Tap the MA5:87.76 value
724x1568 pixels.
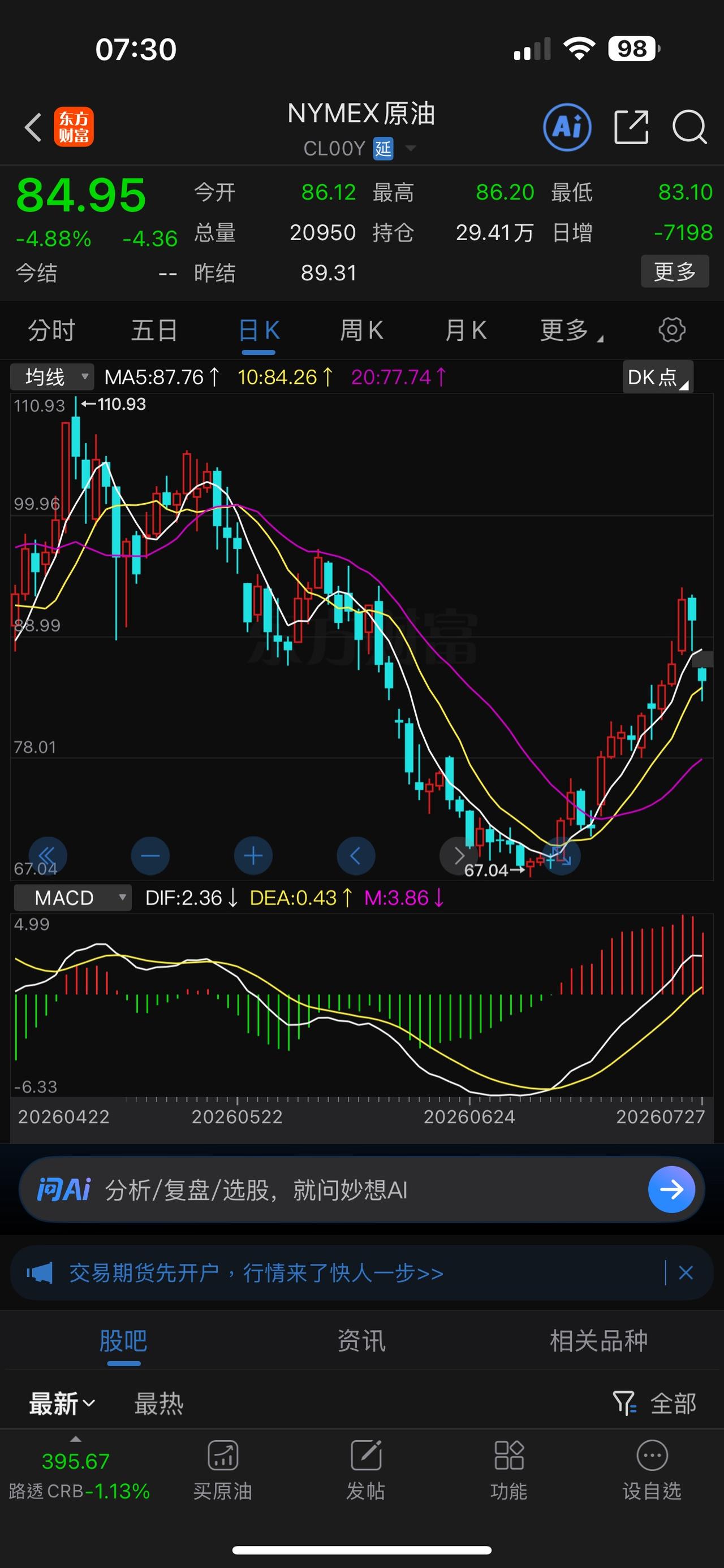click(162, 378)
